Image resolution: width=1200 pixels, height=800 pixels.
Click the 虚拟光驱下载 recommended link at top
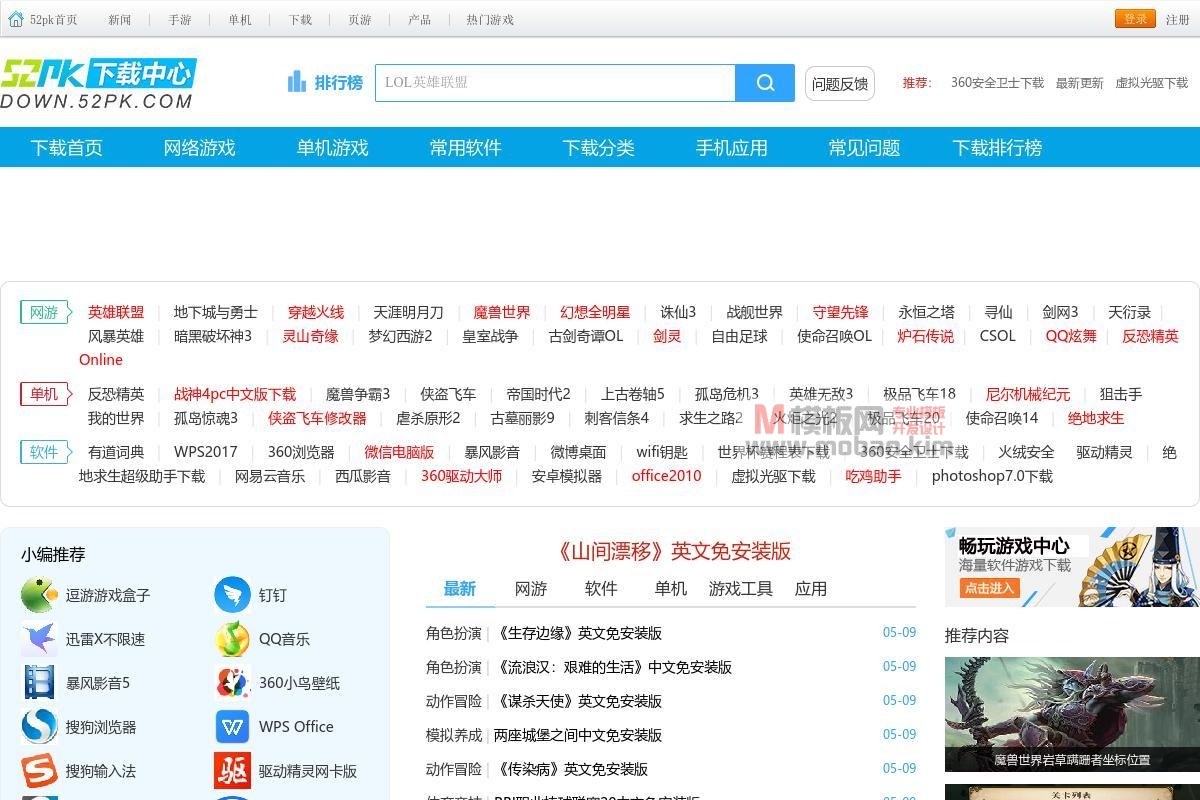[x=1152, y=83]
